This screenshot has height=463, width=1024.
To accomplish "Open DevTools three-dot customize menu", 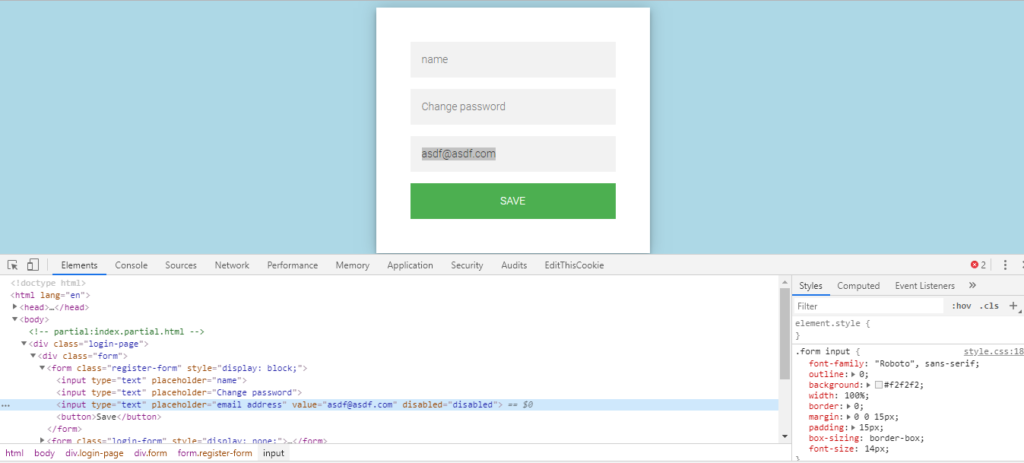I will coord(1005,265).
